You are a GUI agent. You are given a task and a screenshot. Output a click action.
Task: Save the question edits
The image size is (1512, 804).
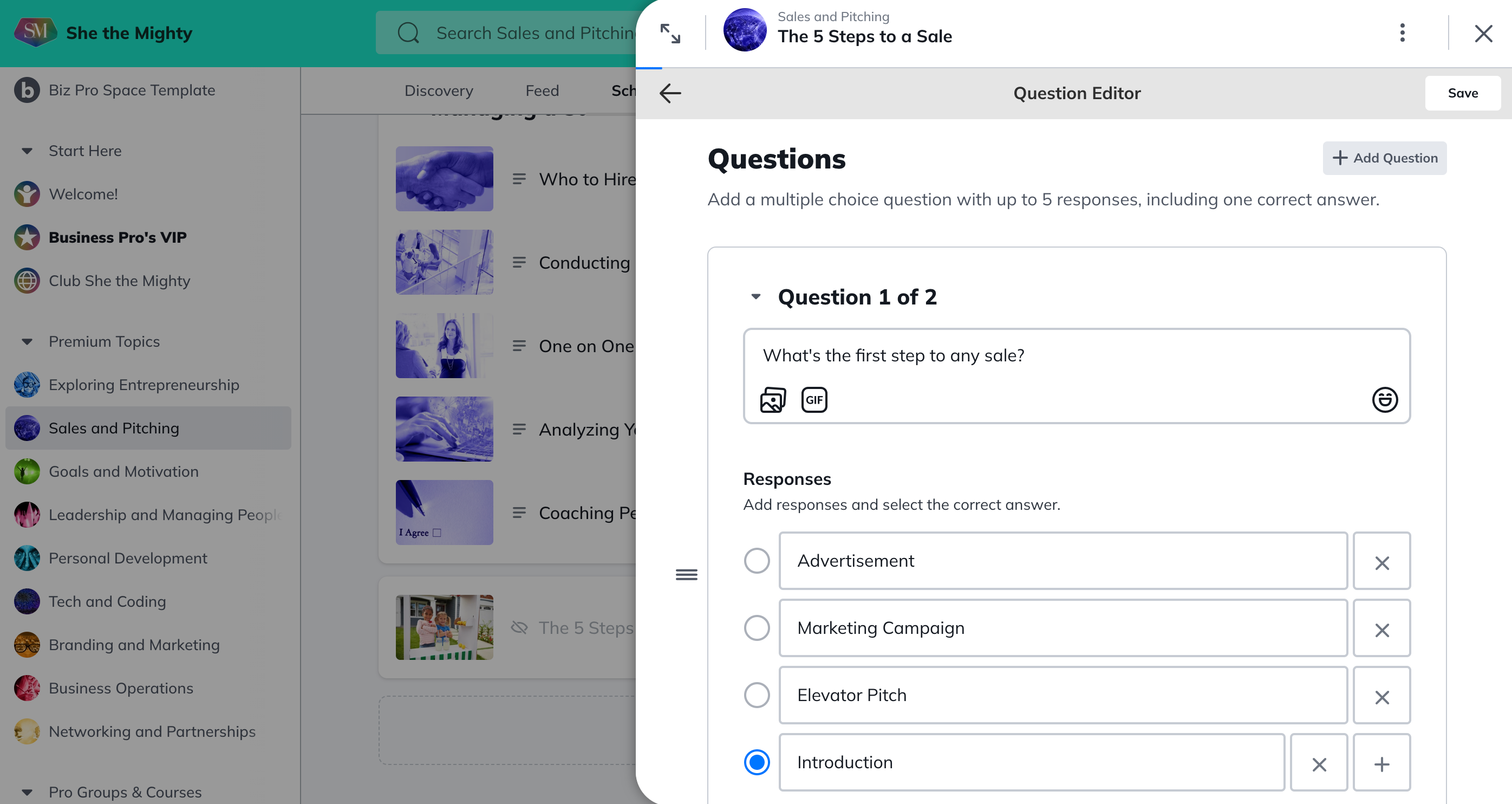coord(1462,93)
